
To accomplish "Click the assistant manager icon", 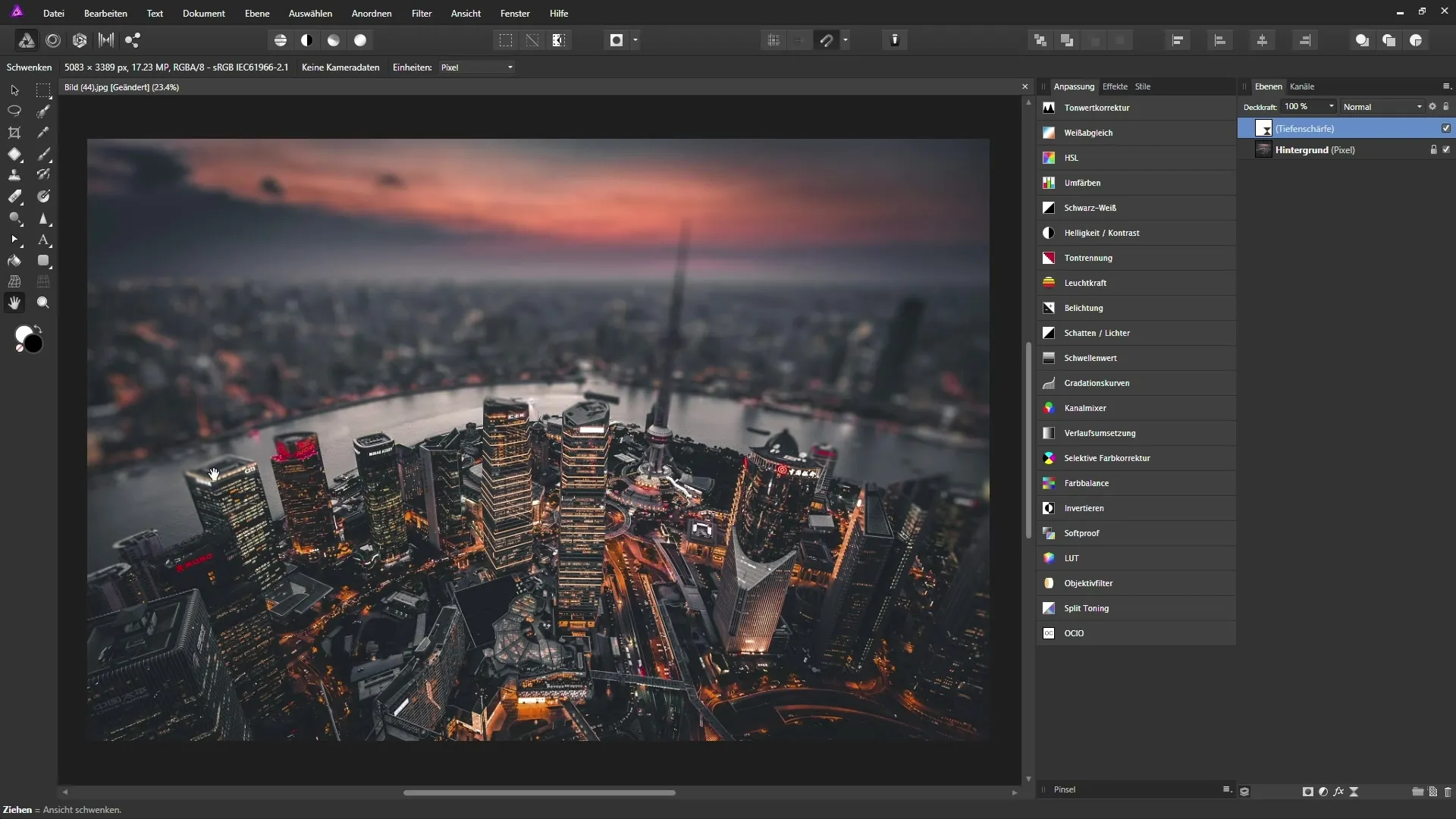I will click(x=895, y=40).
